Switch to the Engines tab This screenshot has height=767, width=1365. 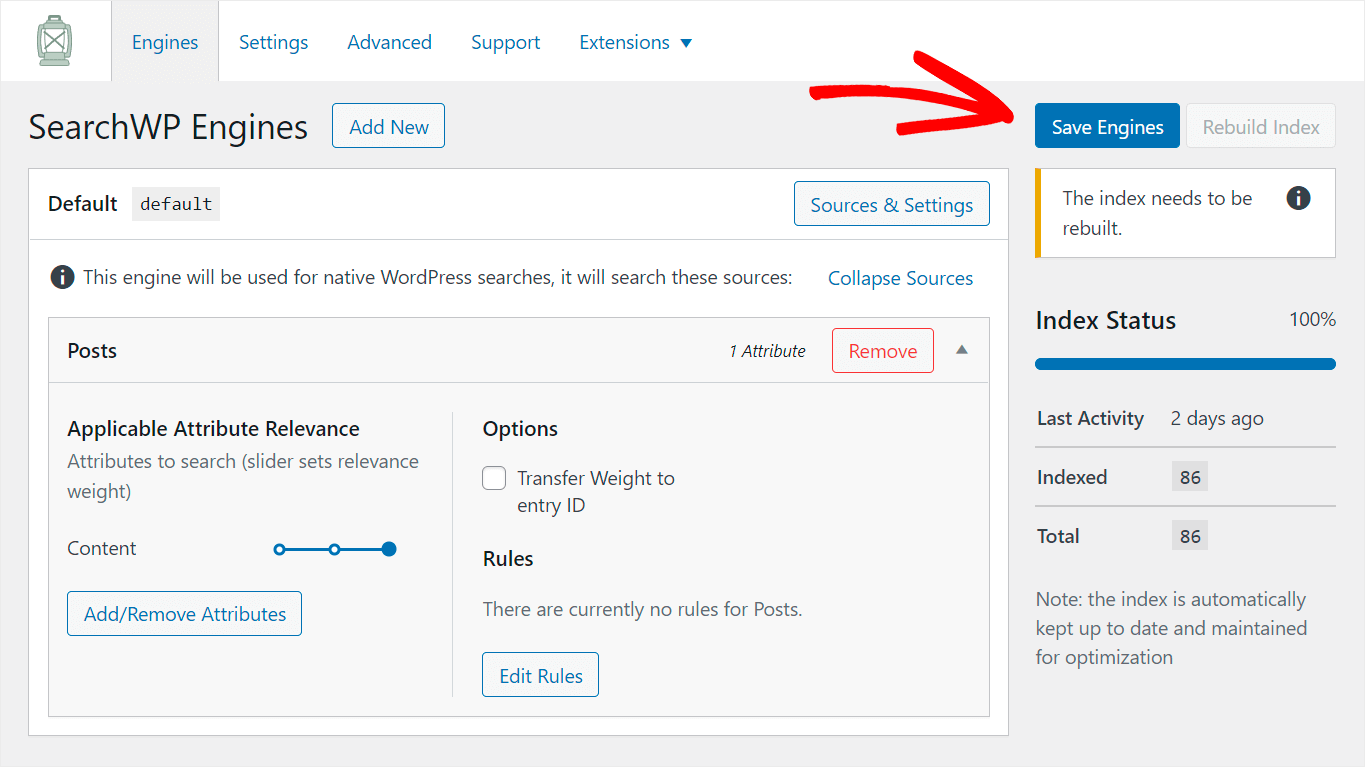pos(165,42)
